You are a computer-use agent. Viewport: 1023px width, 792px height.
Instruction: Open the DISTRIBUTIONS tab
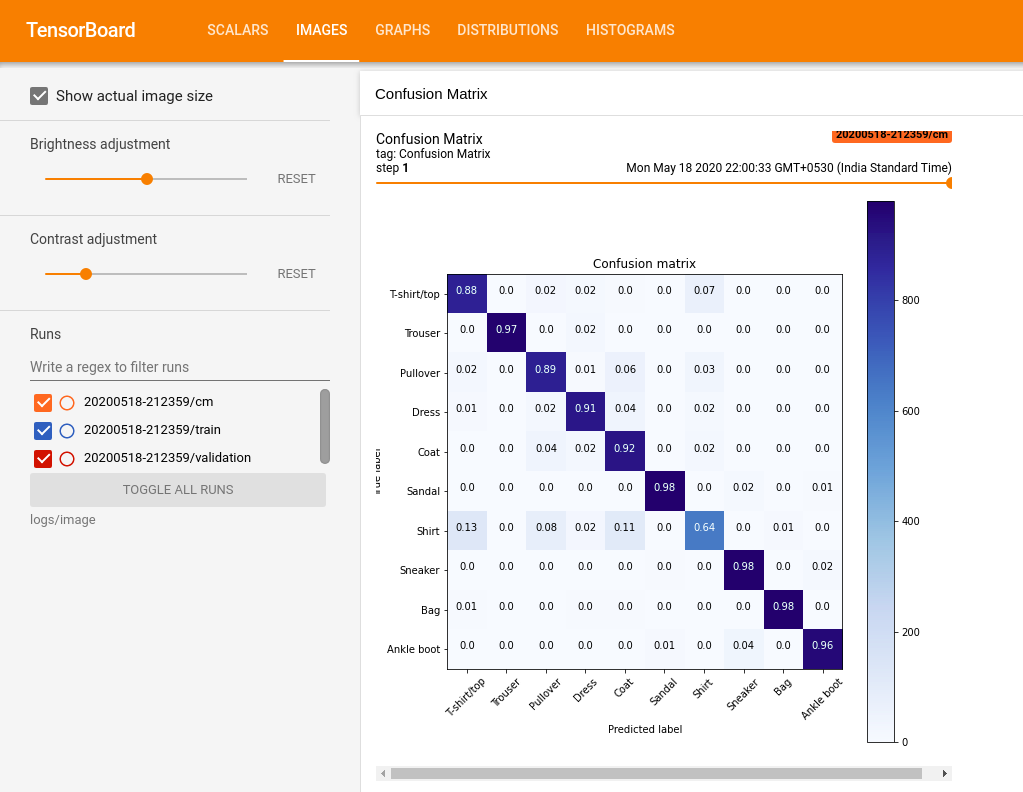508,30
